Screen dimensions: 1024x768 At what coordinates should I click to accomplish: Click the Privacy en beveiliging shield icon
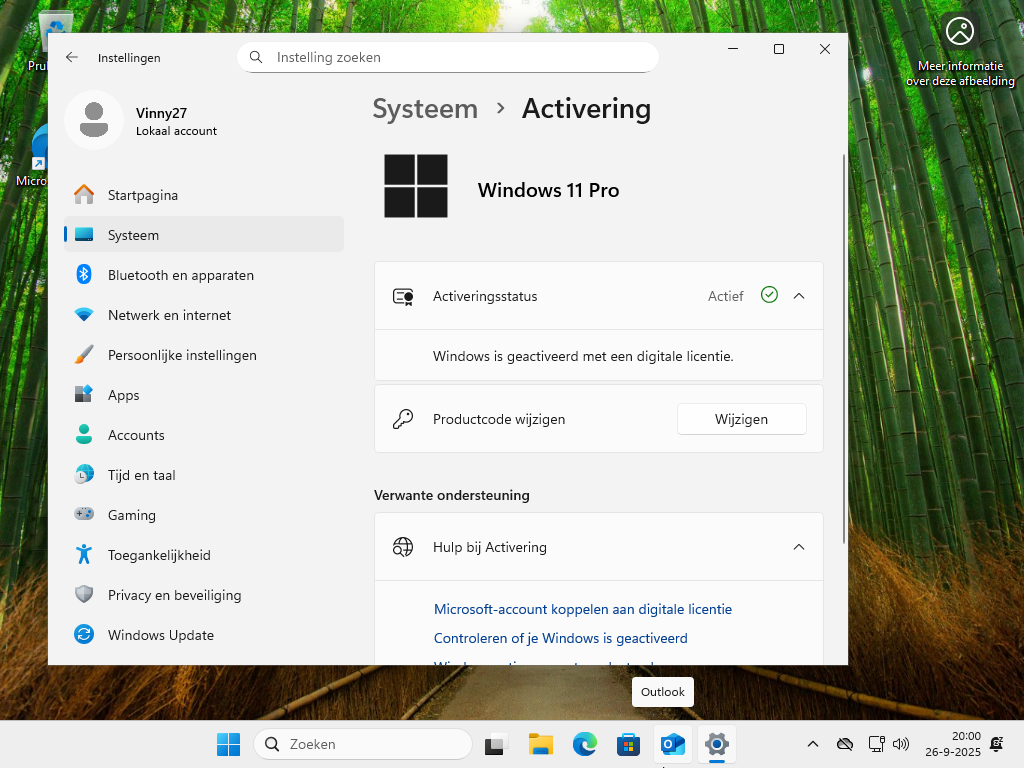84,594
